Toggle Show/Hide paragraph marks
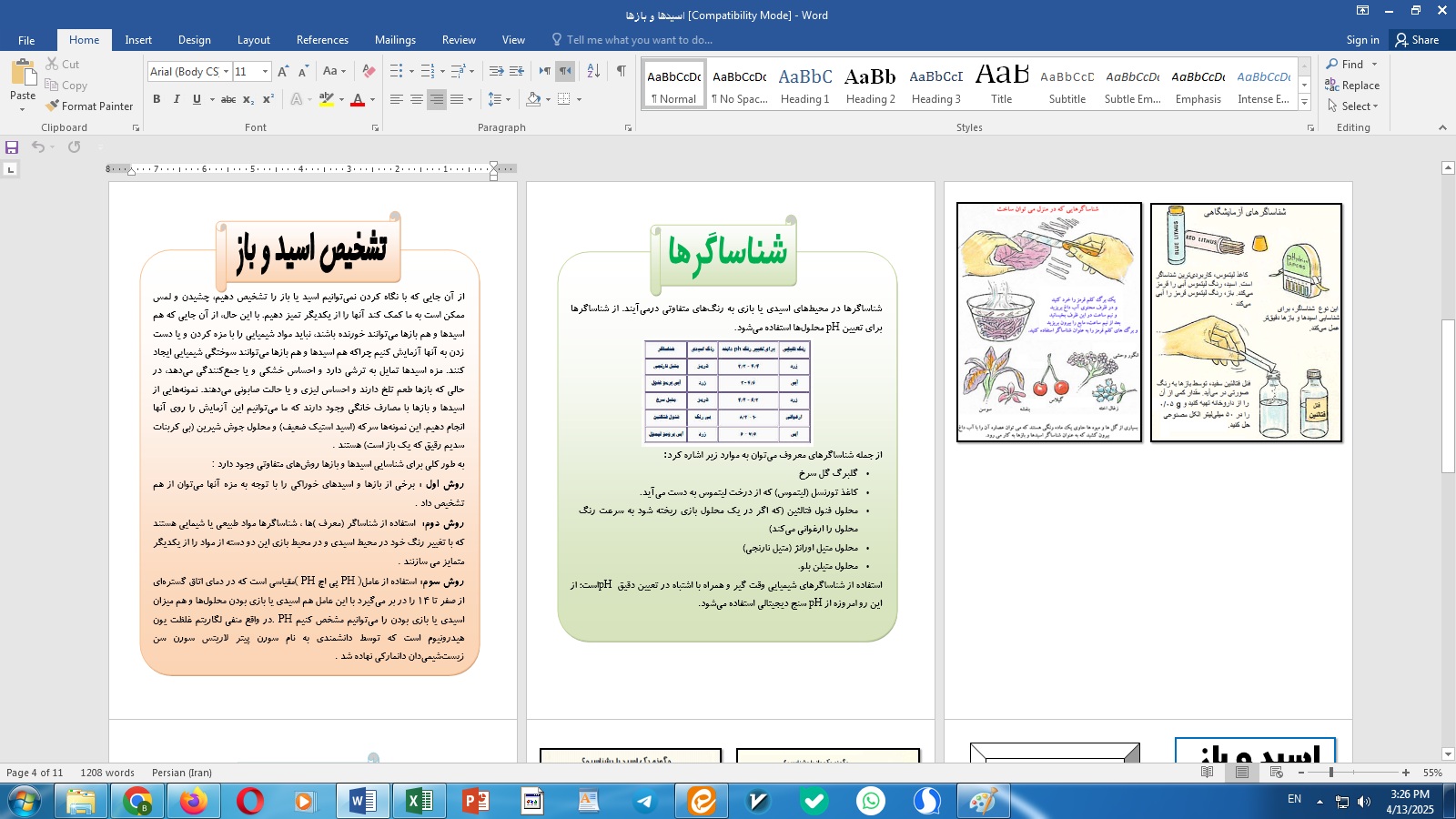 tap(621, 71)
